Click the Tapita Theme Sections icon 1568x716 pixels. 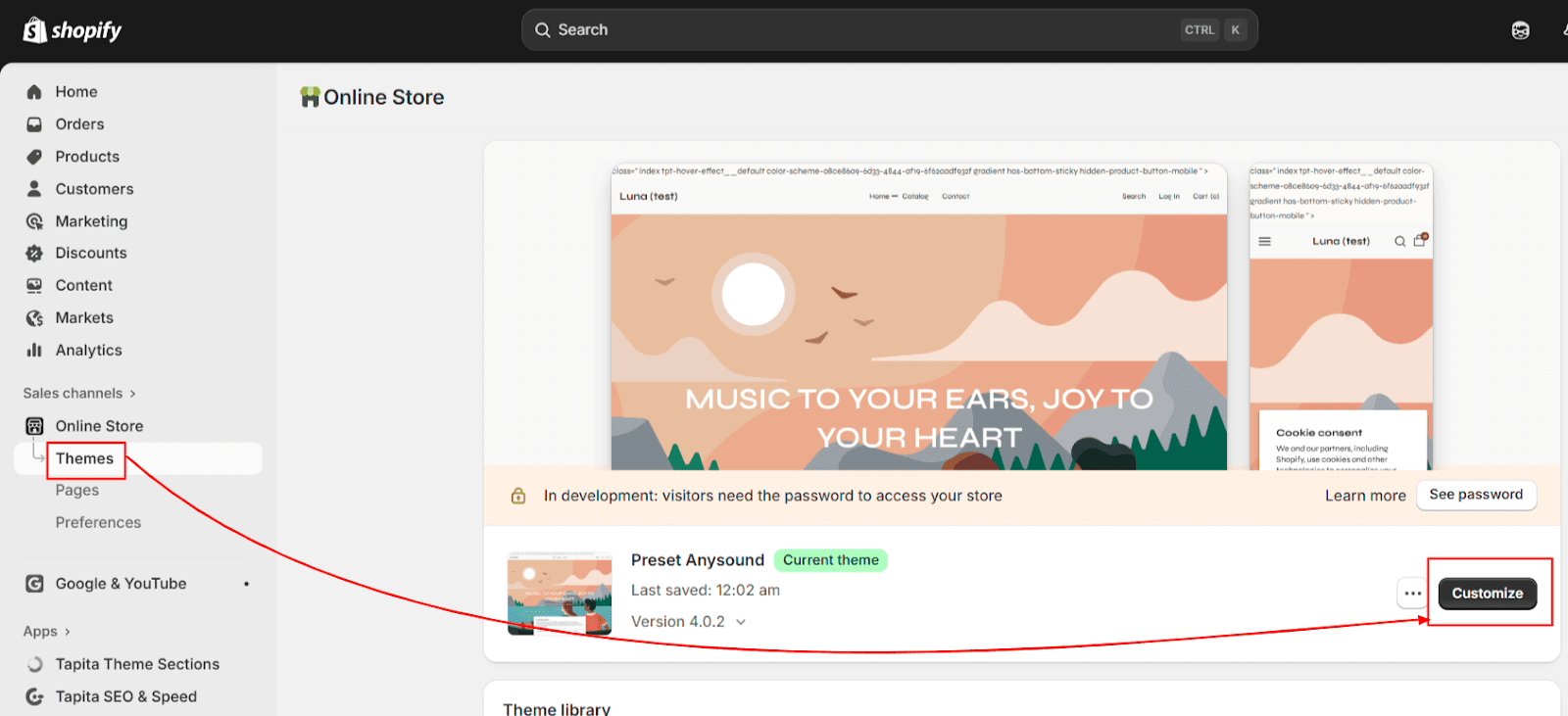pos(34,664)
